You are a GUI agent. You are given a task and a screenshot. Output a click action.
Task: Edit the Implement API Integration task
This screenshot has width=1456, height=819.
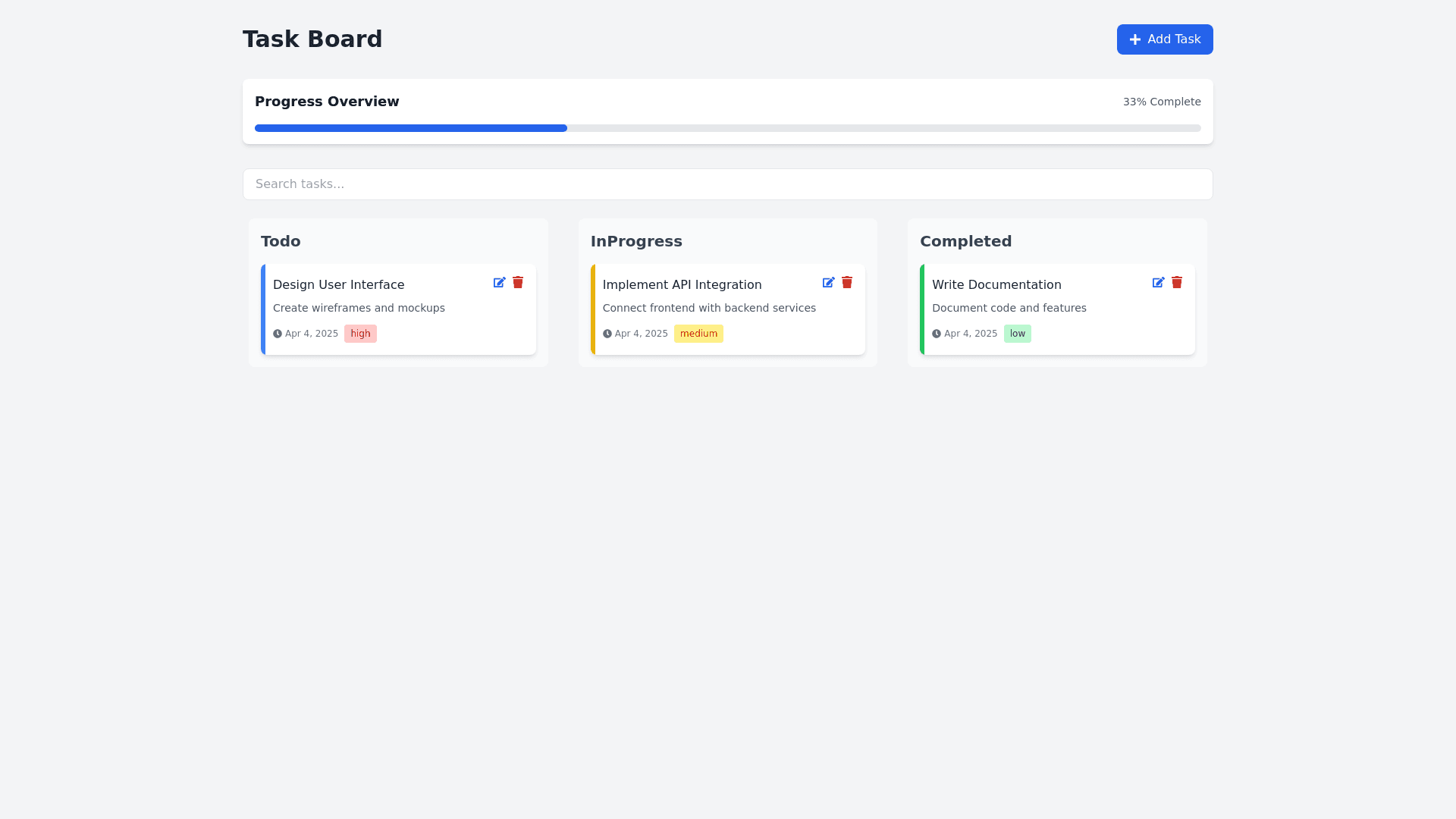coord(828,282)
